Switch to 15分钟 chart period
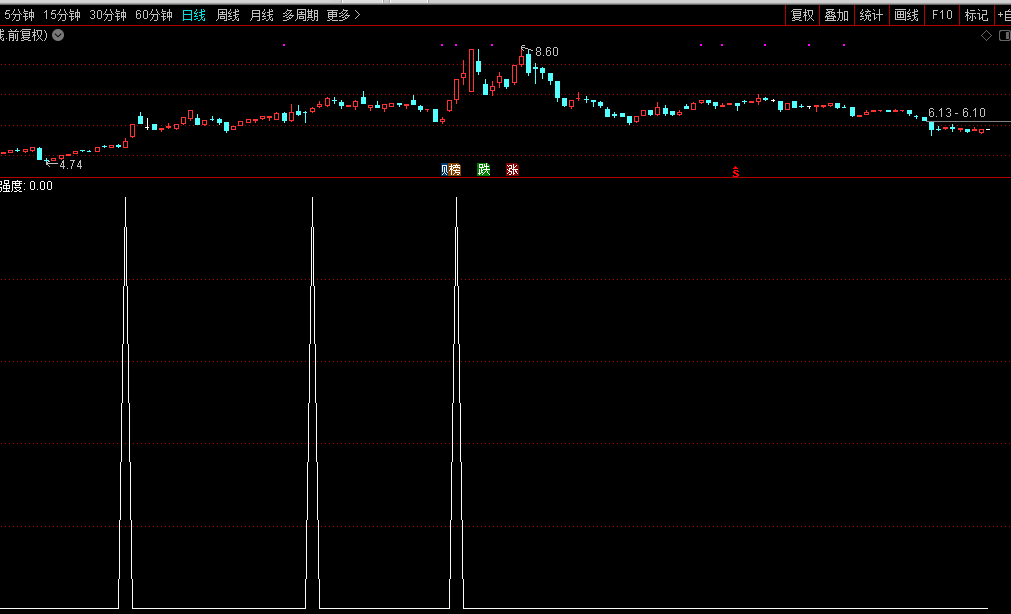The height and width of the screenshot is (614, 1011). point(61,15)
